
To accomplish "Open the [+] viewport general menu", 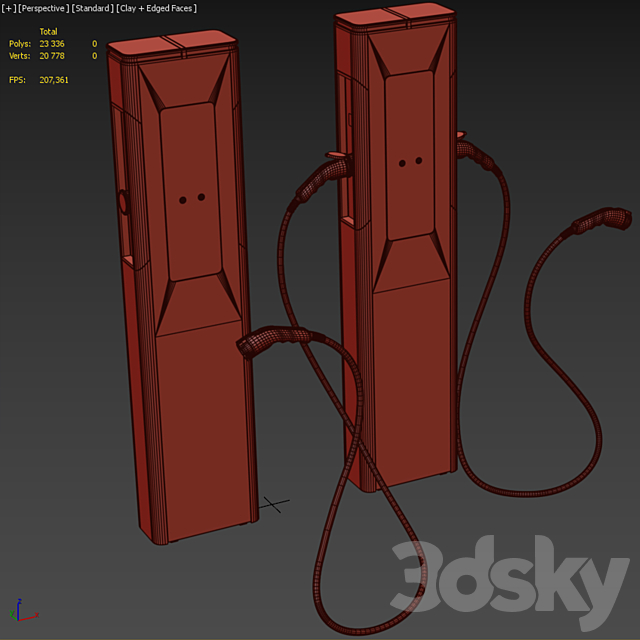I will pyautogui.click(x=8, y=8).
